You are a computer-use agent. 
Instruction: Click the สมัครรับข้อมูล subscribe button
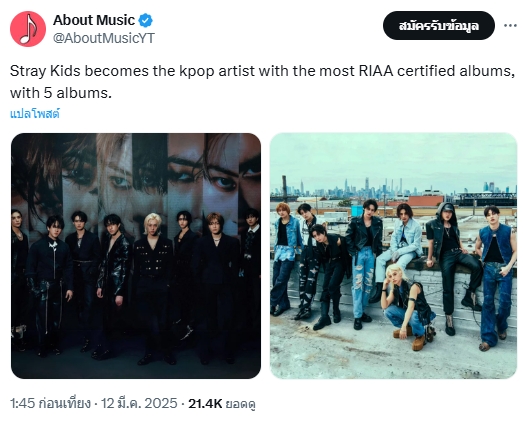pyautogui.click(x=439, y=25)
